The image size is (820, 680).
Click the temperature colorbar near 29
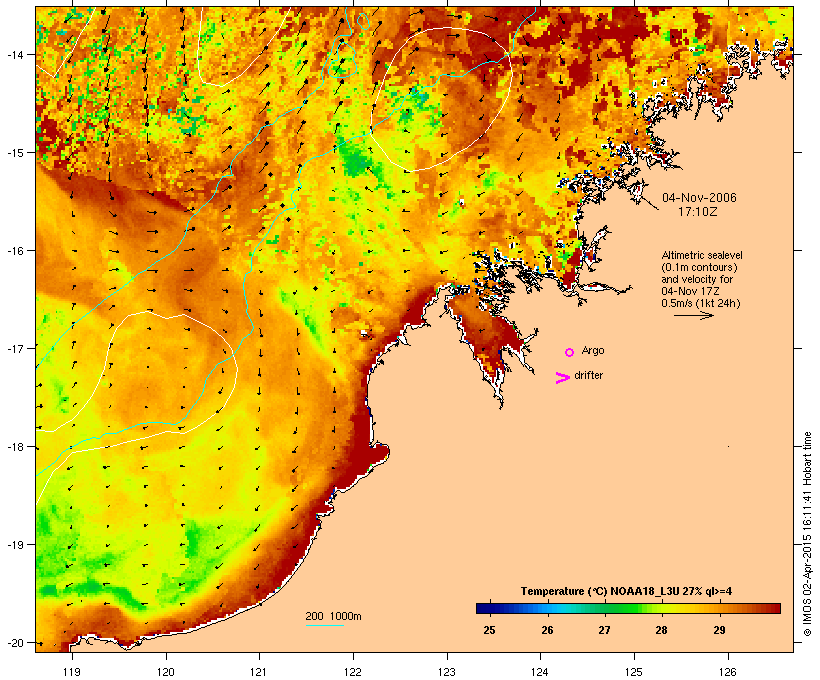tap(720, 608)
